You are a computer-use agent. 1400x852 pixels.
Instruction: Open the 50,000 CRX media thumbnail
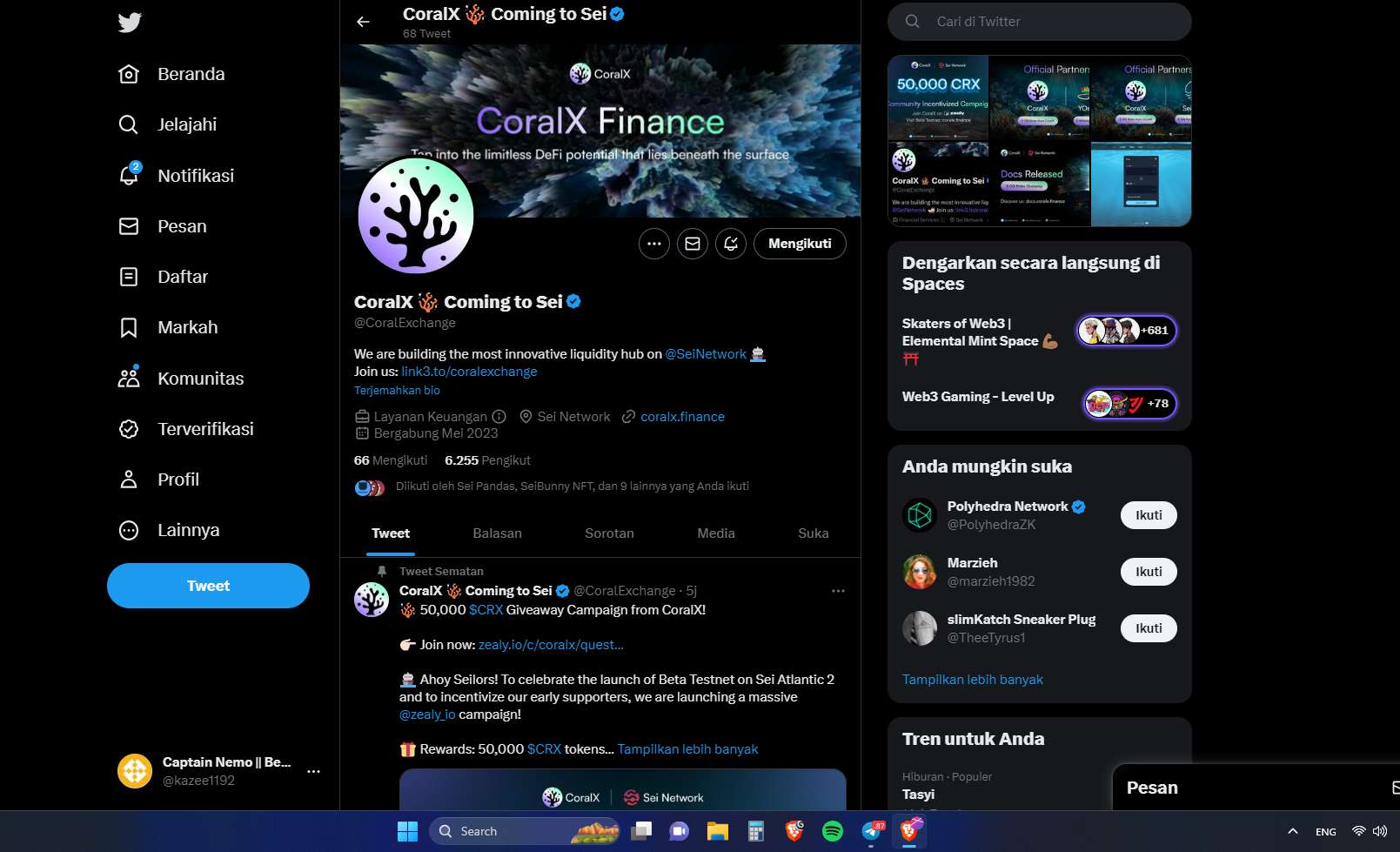(x=938, y=97)
